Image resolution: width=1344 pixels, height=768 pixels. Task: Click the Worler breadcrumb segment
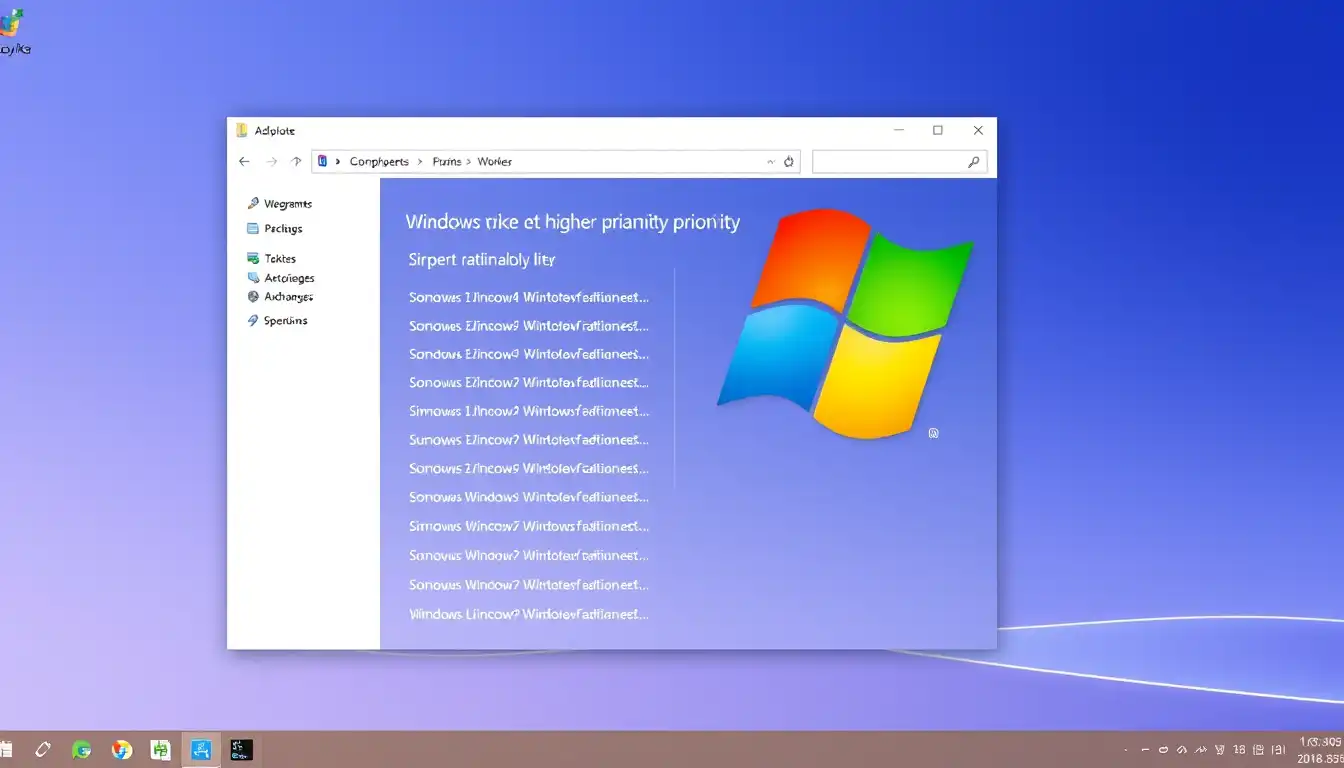[x=495, y=161]
